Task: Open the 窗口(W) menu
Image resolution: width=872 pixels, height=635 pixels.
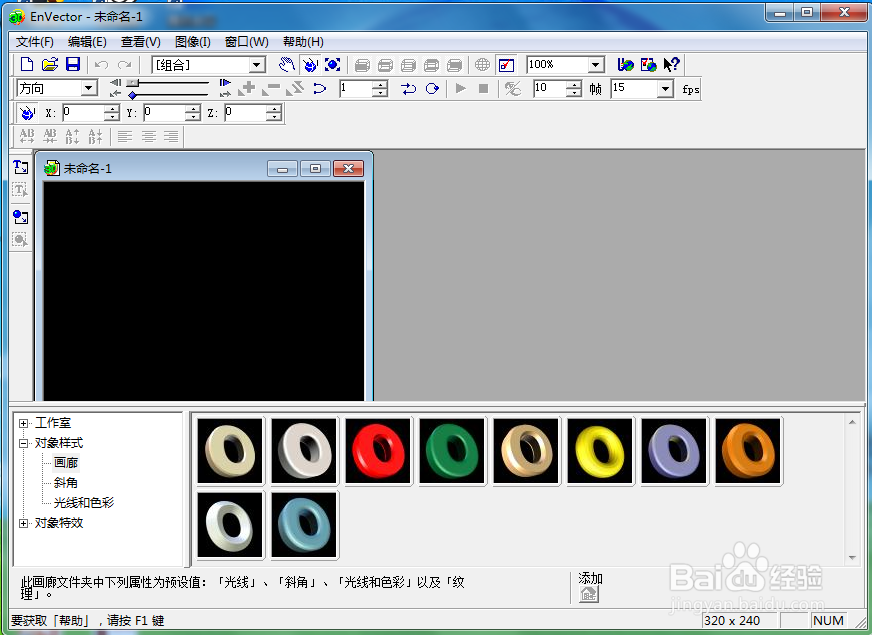Action: tap(246, 42)
